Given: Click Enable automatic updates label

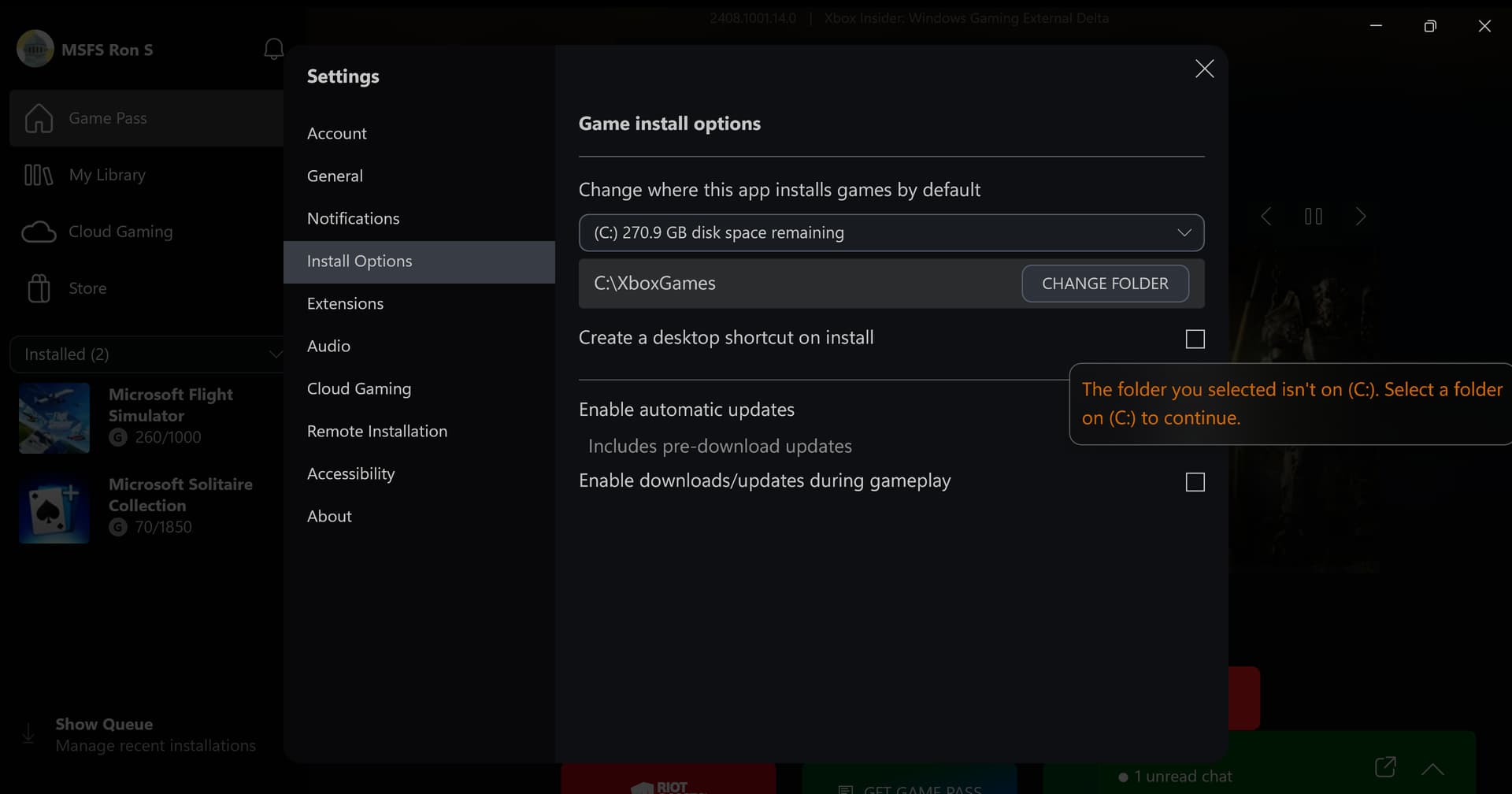Looking at the screenshot, I should pyautogui.click(x=687, y=410).
